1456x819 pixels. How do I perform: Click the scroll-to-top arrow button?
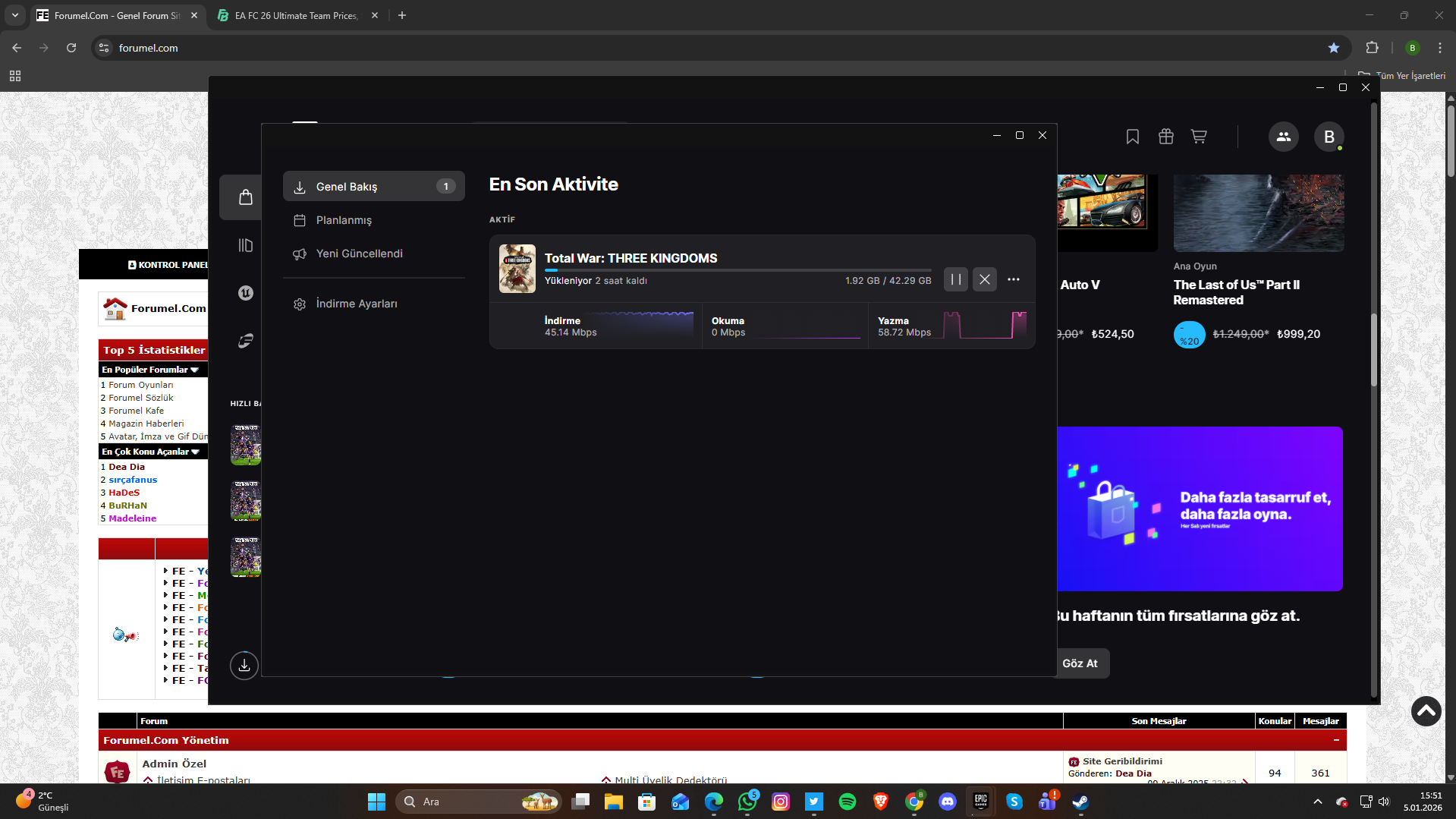(1426, 711)
